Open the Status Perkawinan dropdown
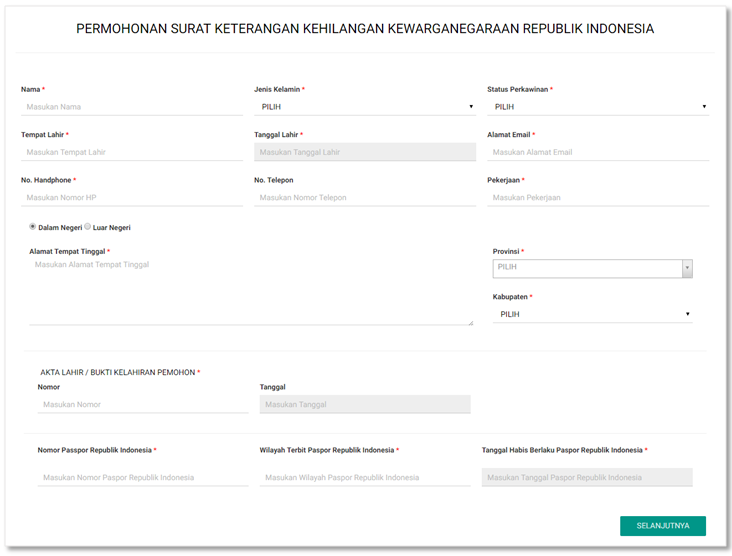The image size is (732, 556). (x=597, y=107)
